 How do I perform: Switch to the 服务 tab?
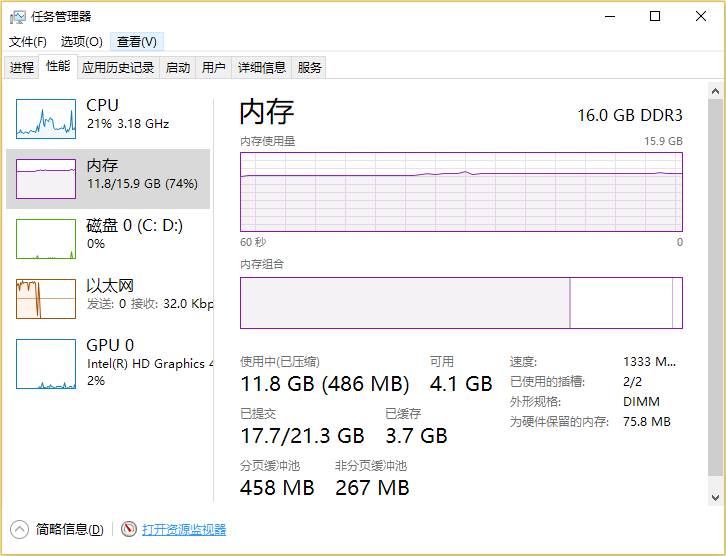(310, 68)
